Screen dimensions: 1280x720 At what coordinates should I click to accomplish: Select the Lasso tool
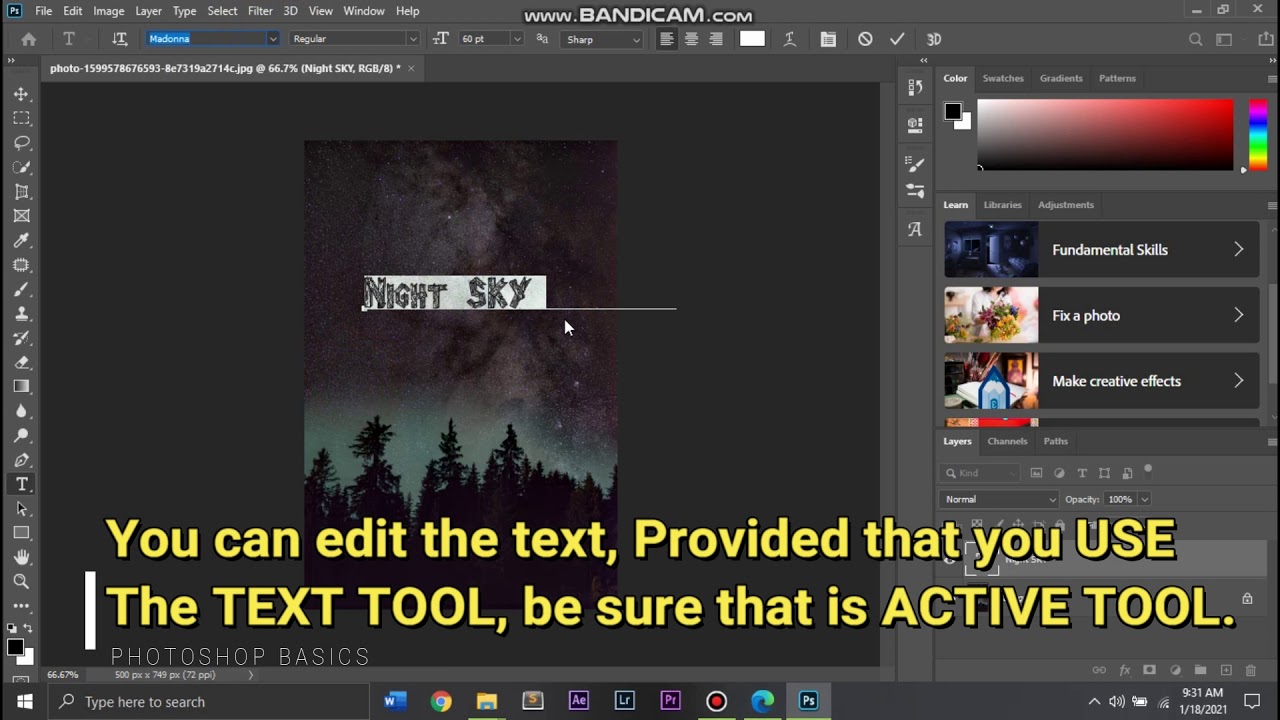coord(21,143)
